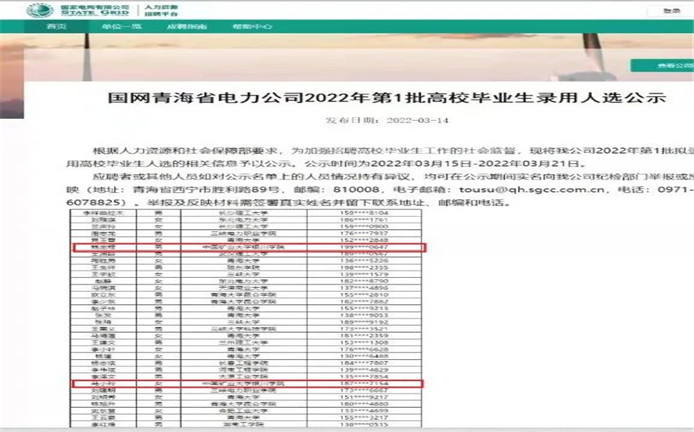Screen dimensions: 694x432
Task: Click the phone cell 139****1579
Action: (x=364, y=274)
